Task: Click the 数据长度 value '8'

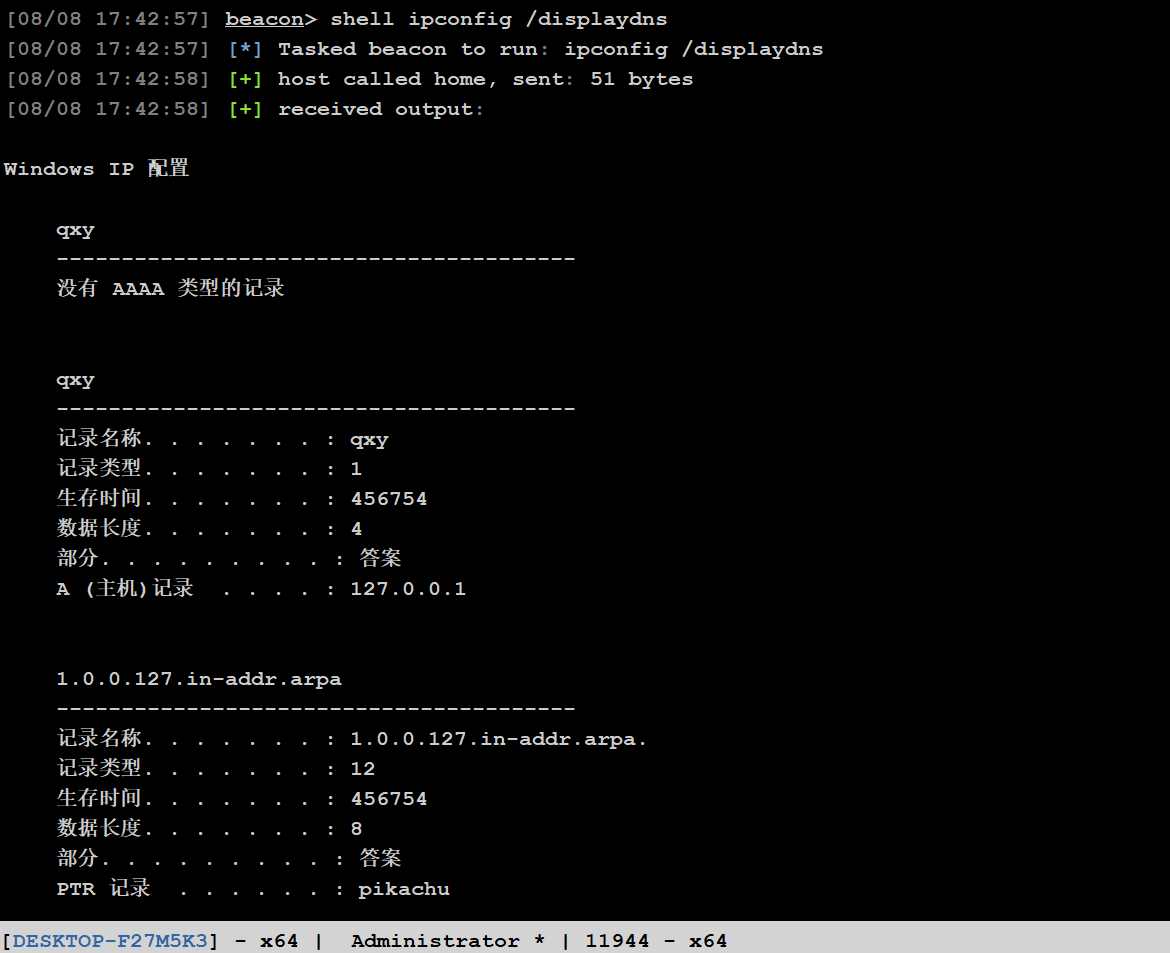Action: click(356, 829)
